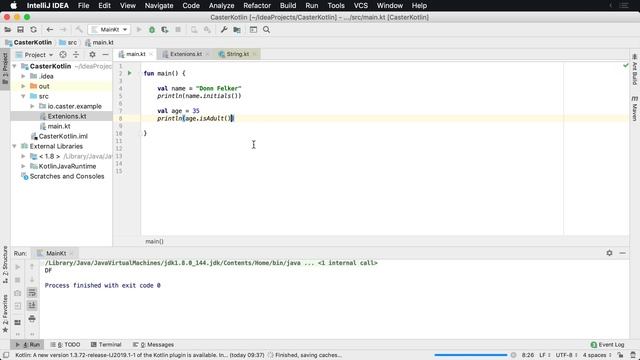Open the Maven side panel
This screenshot has width=640, height=360.
pos(635,109)
